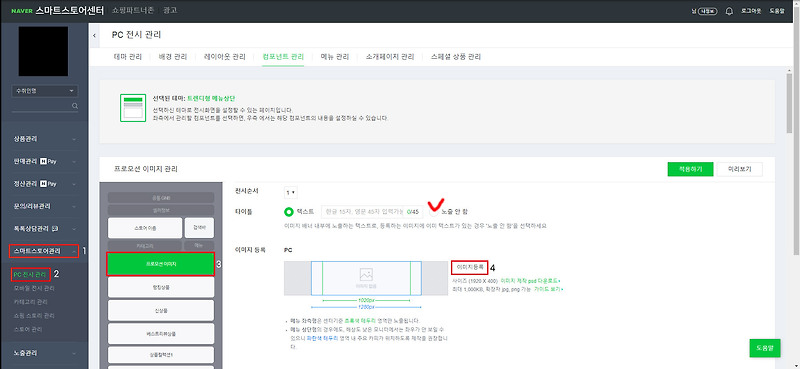Screen dimensions: 800x369
Task: Click the 내정보 badge in header
Action: pyautogui.click(x=708, y=11)
